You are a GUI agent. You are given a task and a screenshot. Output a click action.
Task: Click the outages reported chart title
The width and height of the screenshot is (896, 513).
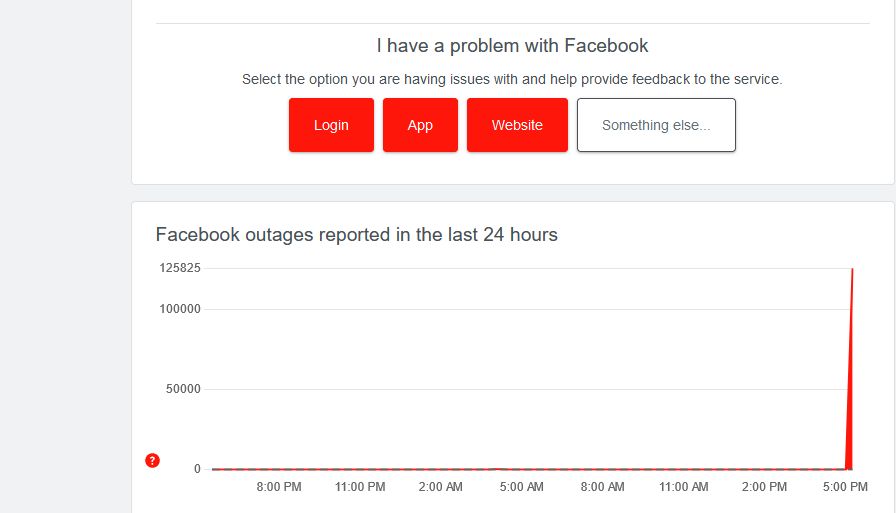(x=356, y=235)
